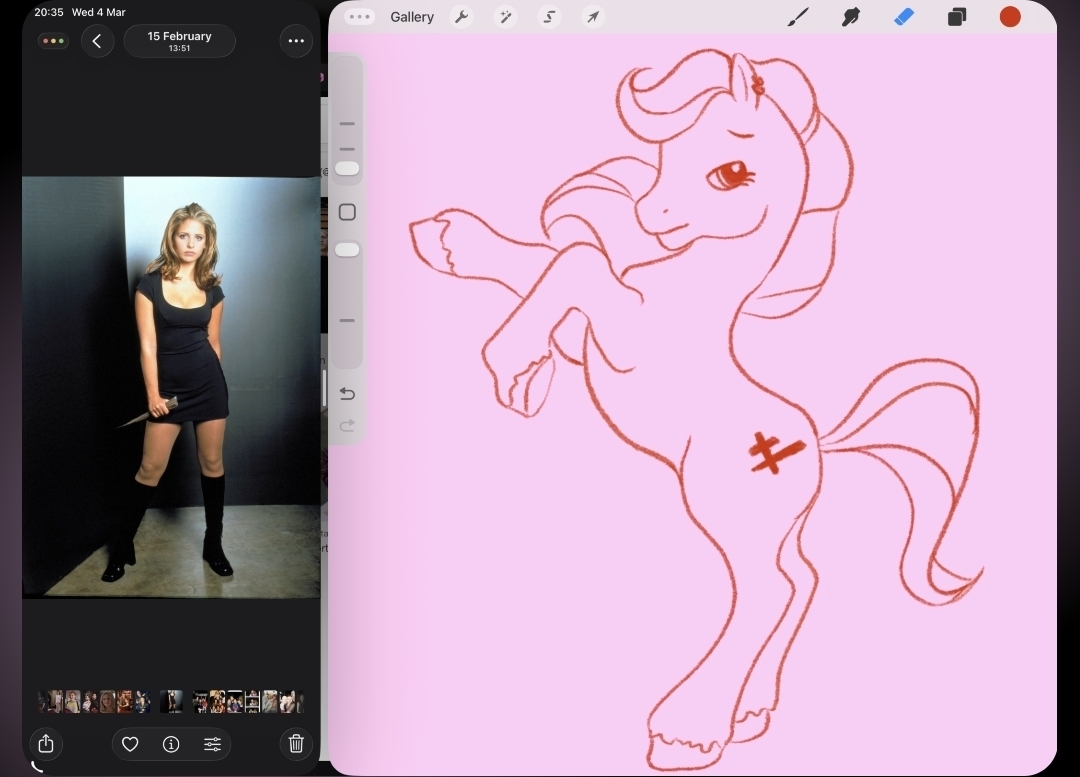Viewport: 1080px width, 777px height.
Task: Open the multitasking dots above Gallery
Action: 359,17
